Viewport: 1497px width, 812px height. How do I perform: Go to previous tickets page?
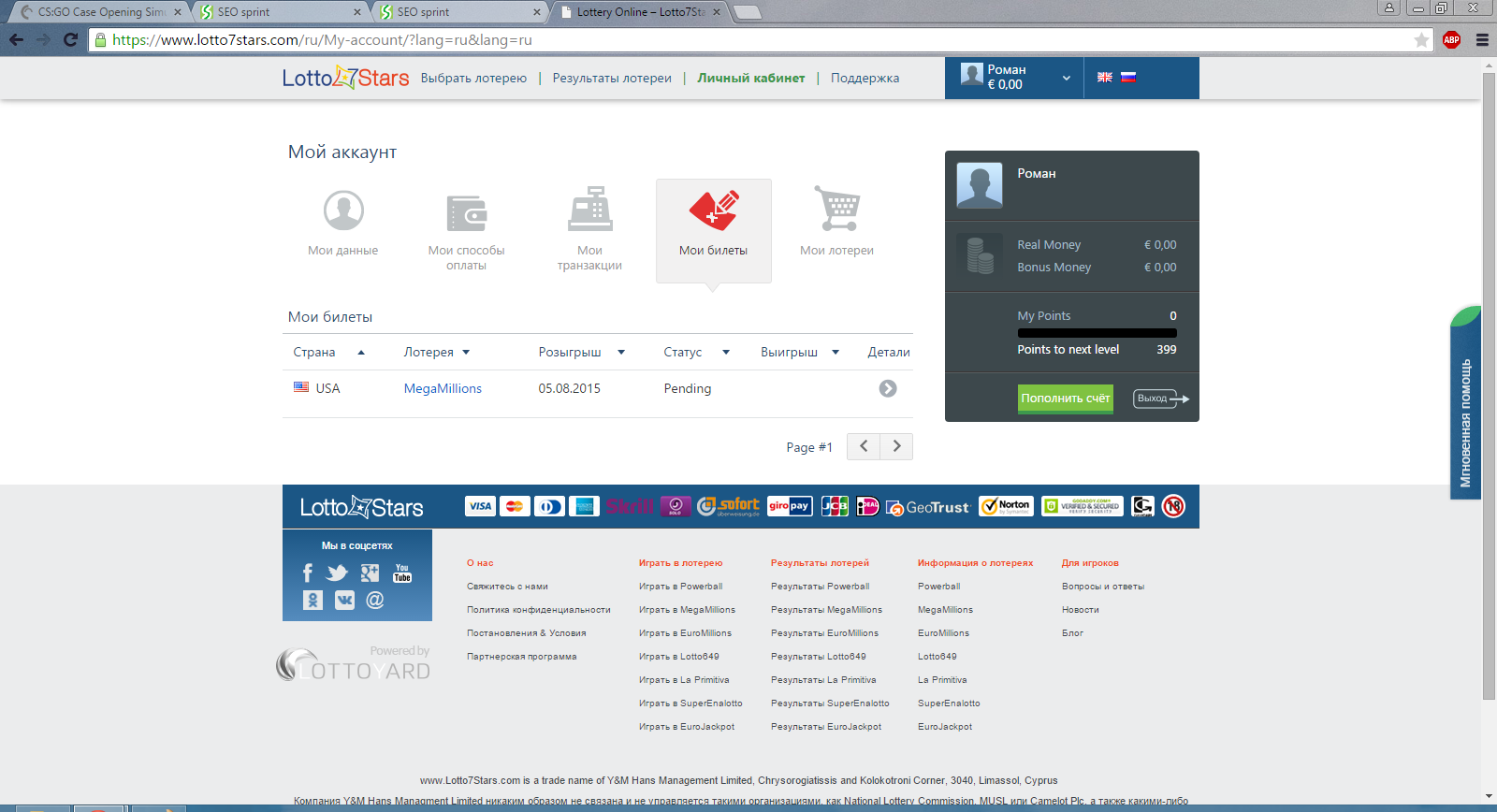pyautogui.click(x=864, y=446)
